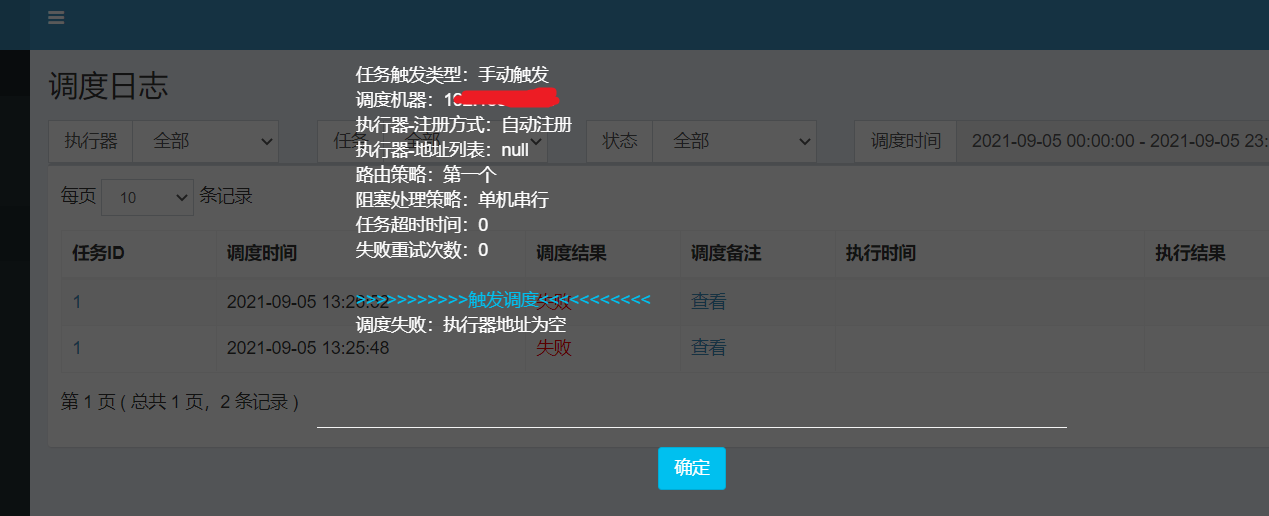
Task: Select 失败重试次数：0 line
Action: coord(422,249)
